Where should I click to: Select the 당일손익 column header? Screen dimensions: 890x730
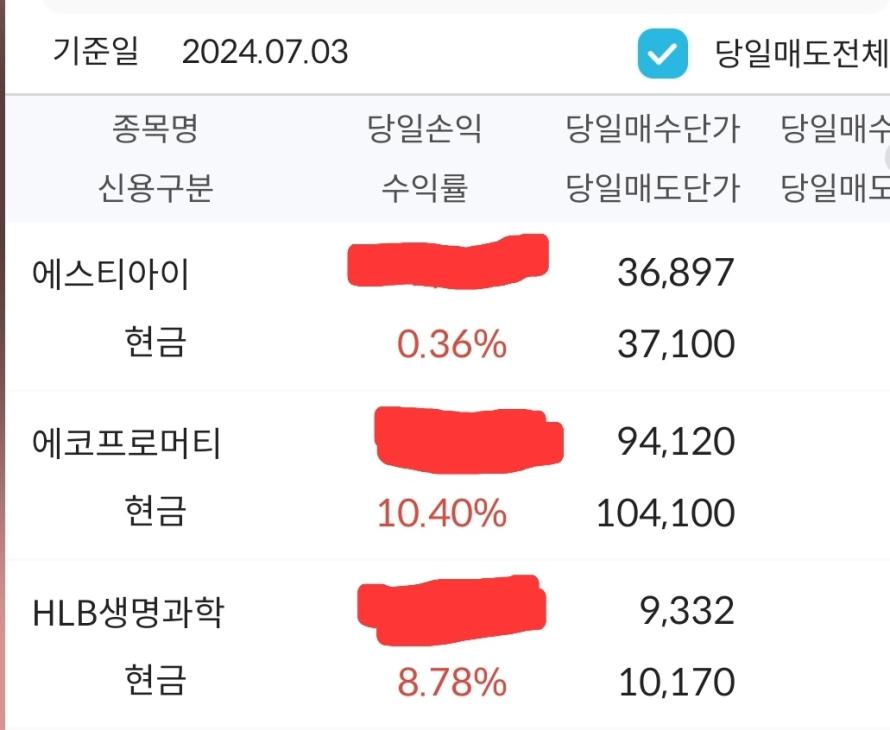tap(424, 129)
